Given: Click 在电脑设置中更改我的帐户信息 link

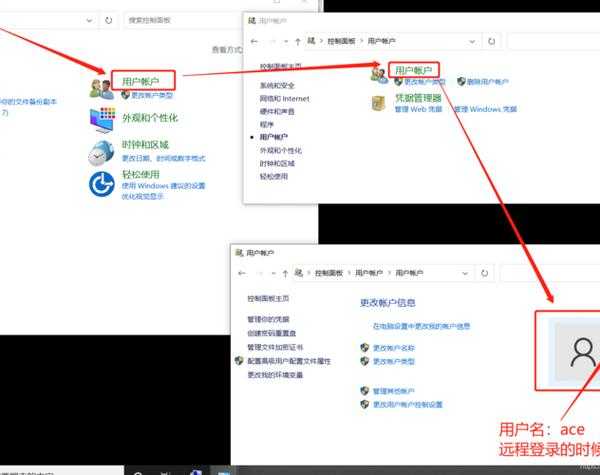Looking at the screenshot, I should click(x=421, y=326).
